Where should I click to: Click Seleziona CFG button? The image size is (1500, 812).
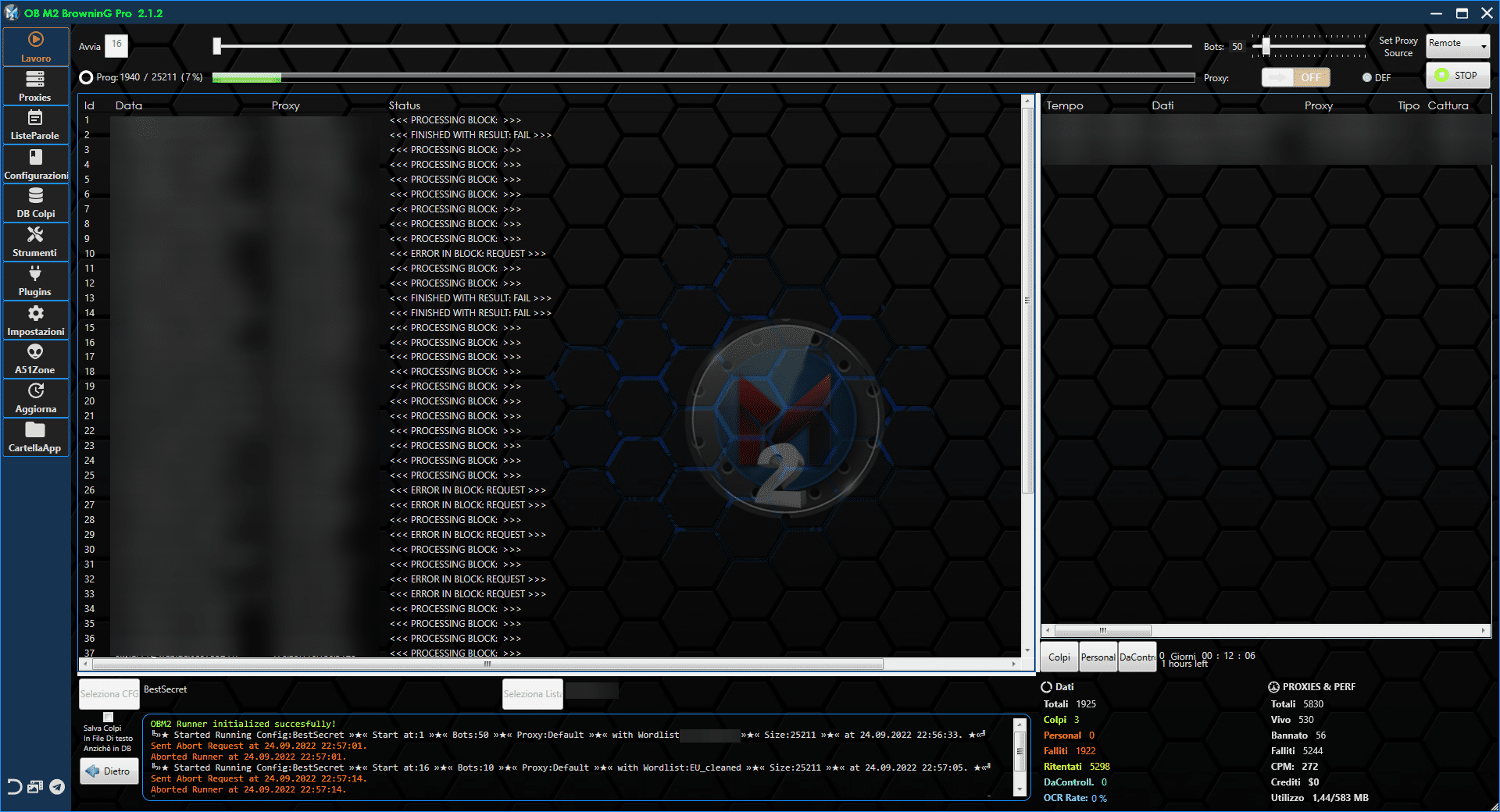(x=109, y=694)
